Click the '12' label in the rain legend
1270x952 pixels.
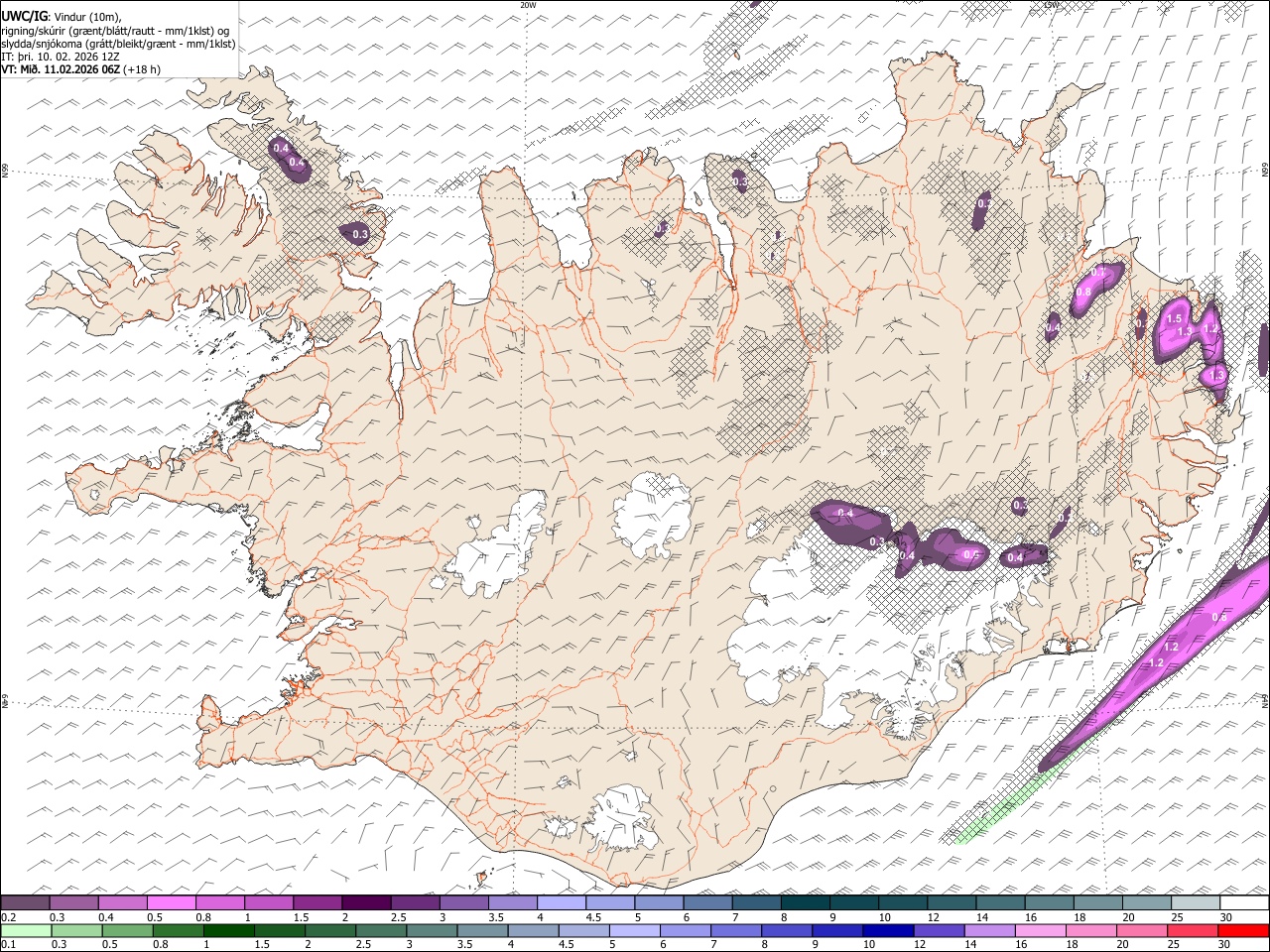pyautogui.click(x=920, y=945)
